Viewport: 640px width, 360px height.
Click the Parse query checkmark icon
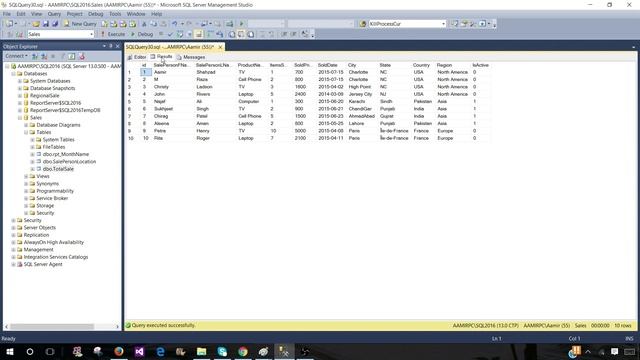pyautogui.click(x=170, y=34)
